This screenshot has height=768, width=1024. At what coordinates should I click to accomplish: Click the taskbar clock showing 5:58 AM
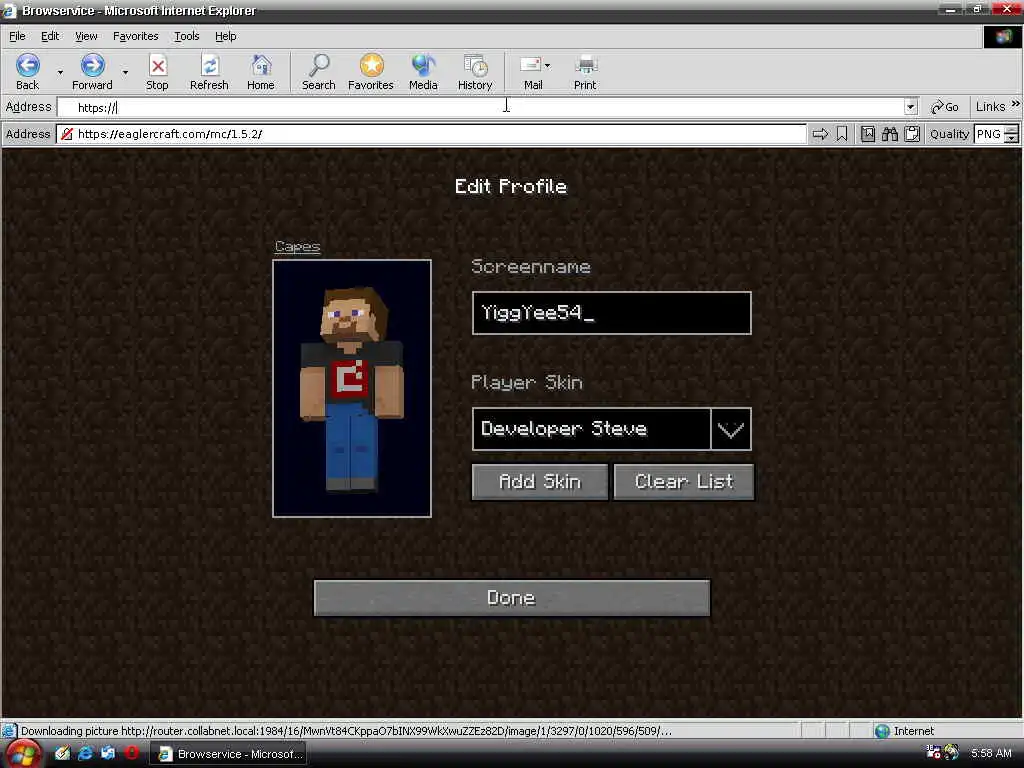coord(991,753)
